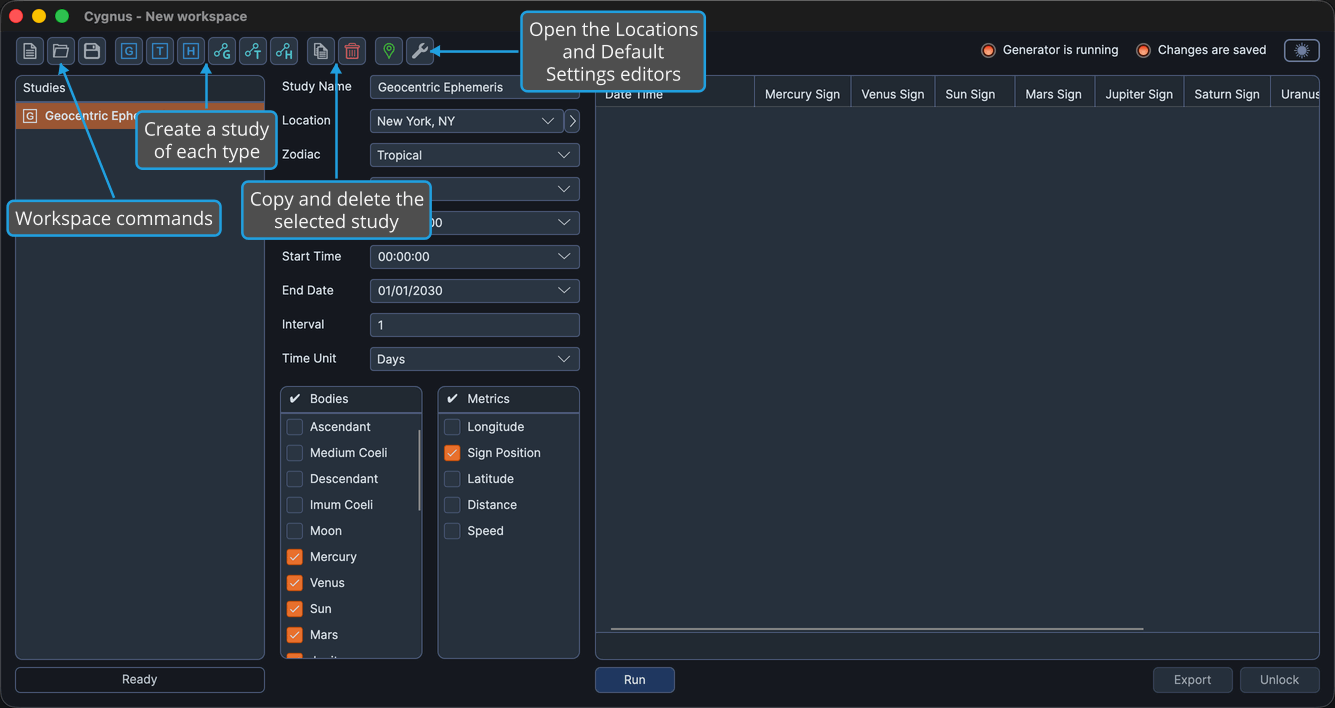Open the Time Unit dropdown showing Days
This screenshot has width=1335, height=708.
475,359
